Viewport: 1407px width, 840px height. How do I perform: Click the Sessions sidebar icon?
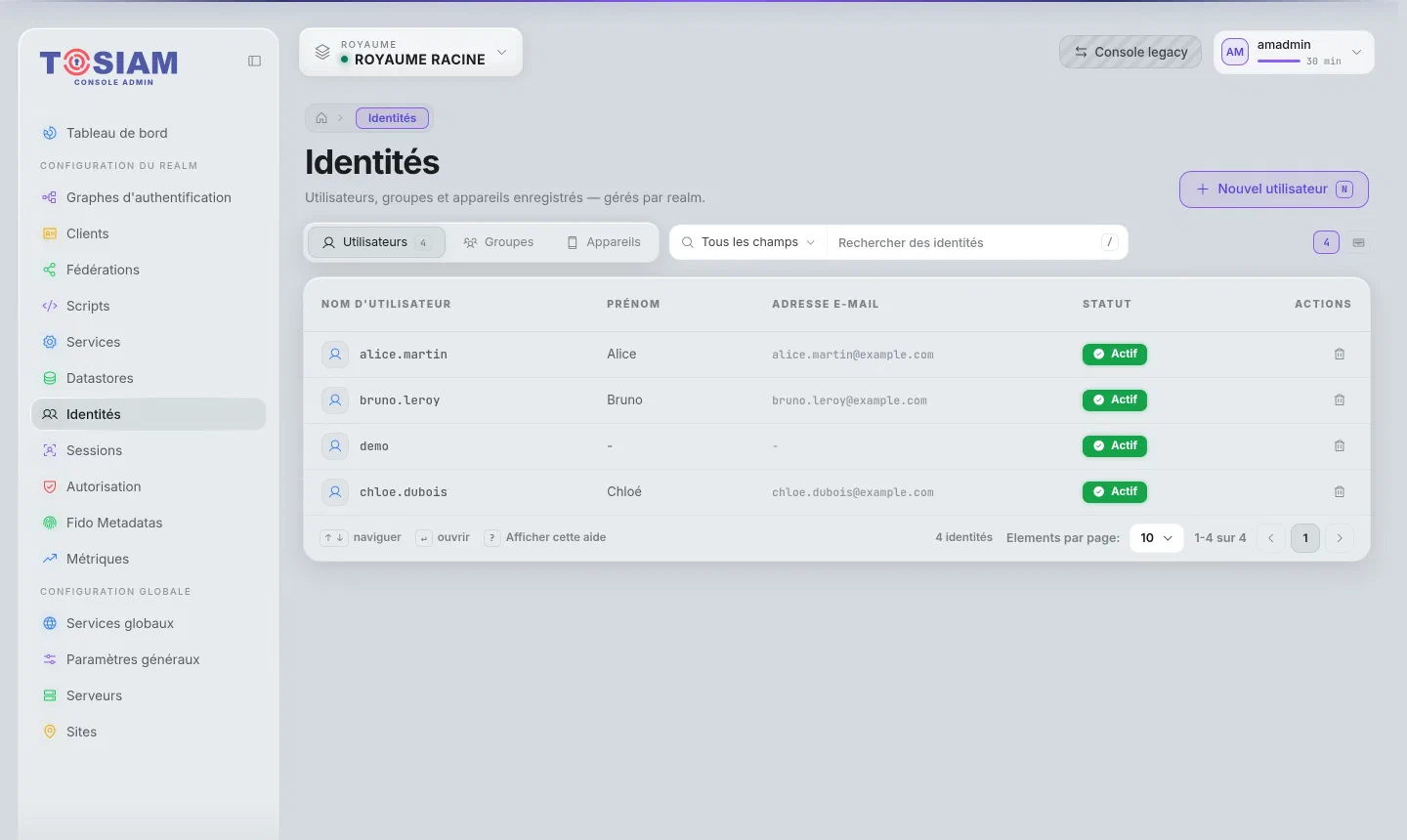click(50, 450)
